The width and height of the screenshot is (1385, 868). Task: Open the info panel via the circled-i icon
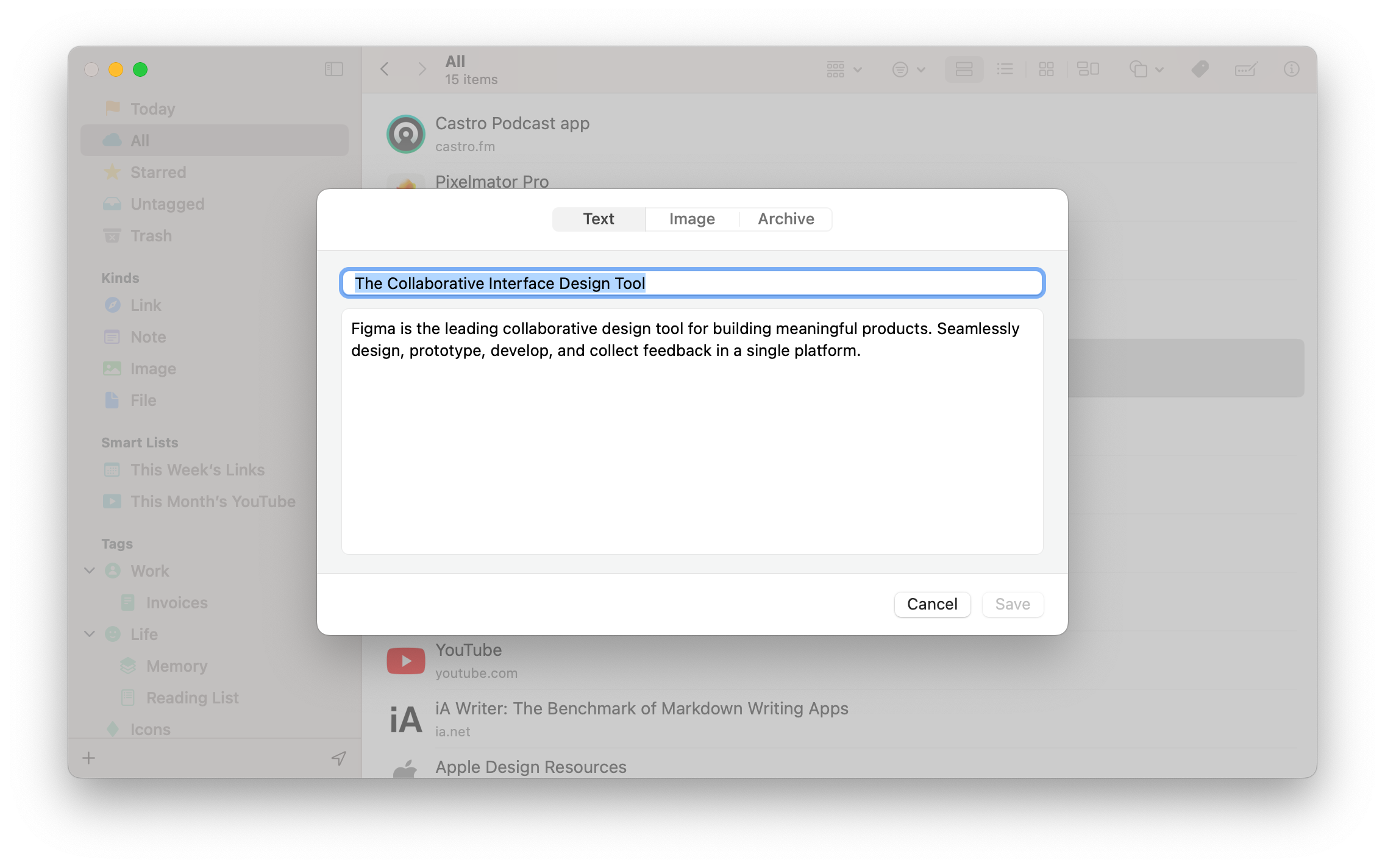point(1291,69)
